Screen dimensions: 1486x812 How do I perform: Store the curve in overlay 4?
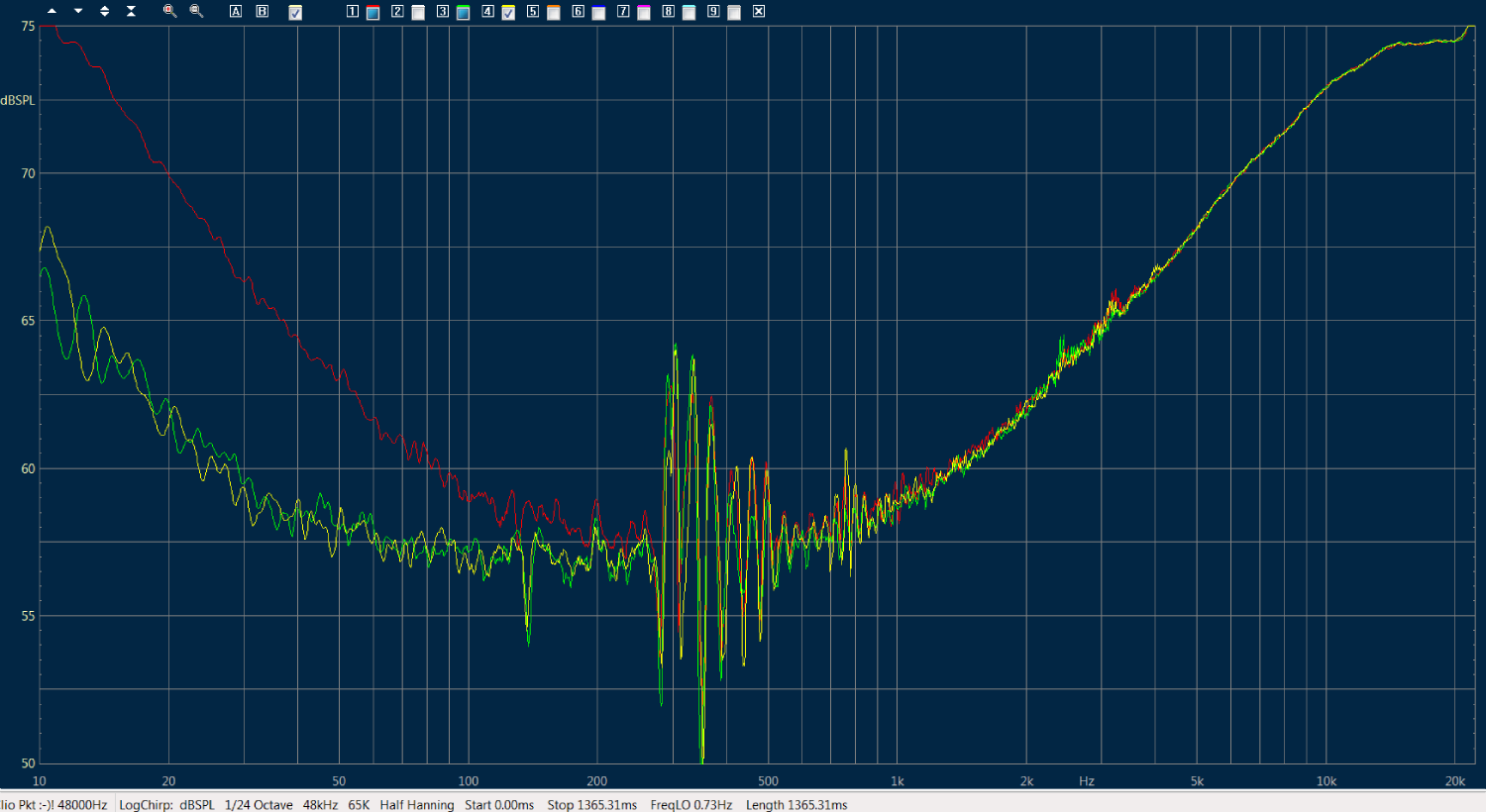point(487,12)
